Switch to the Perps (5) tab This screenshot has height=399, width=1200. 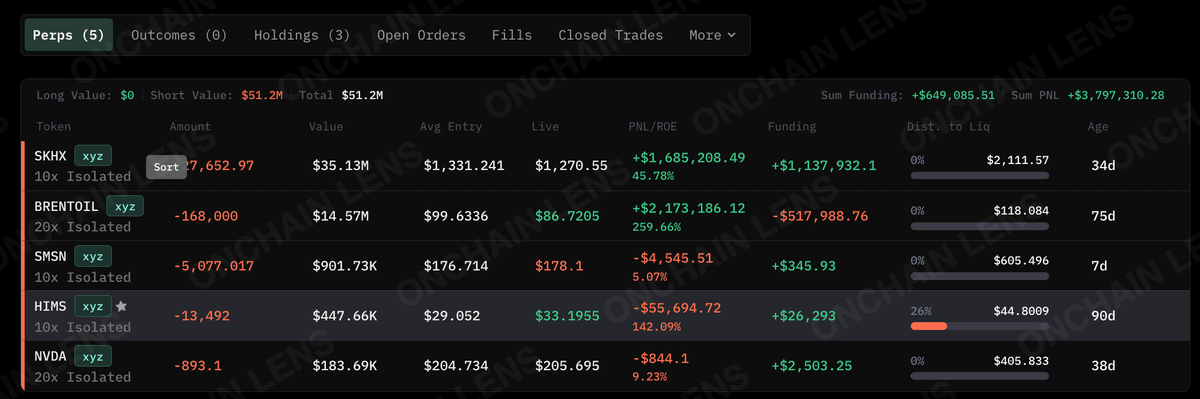click(x=68, y=35)
